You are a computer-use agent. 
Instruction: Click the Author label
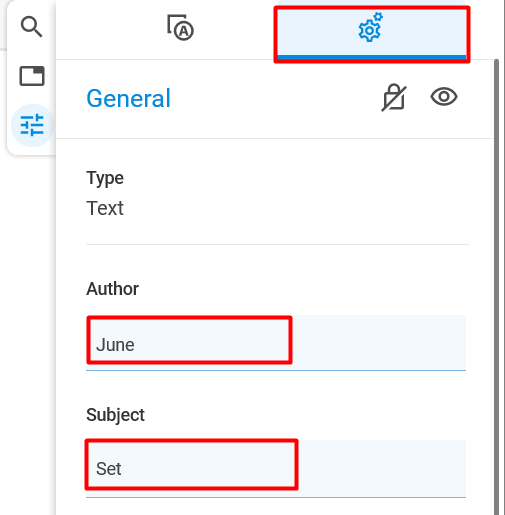point(113,289)
